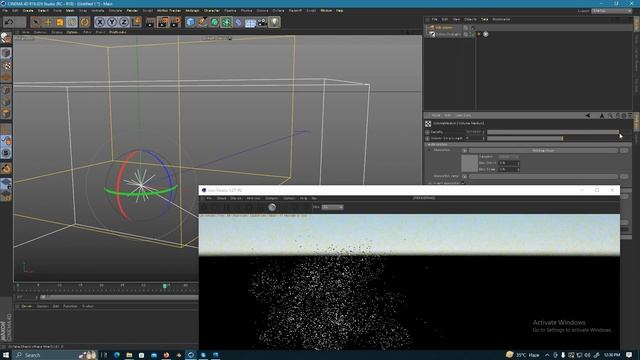Click the up arrow in Attribute Manager
The height and width of the screenshot is (360, 640).
tap(602, 116)
